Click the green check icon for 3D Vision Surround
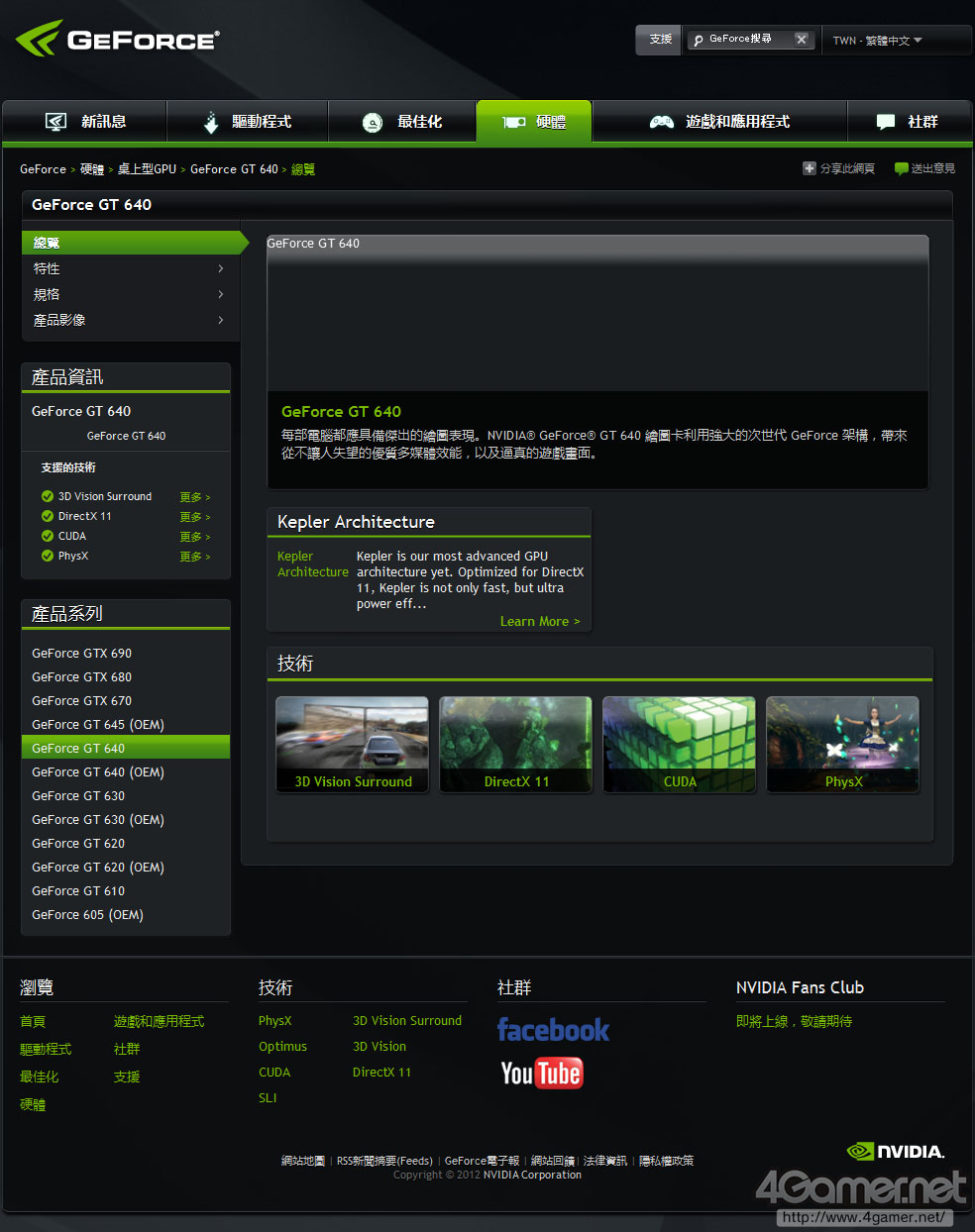975x1232 pixels. pos(48,496)
